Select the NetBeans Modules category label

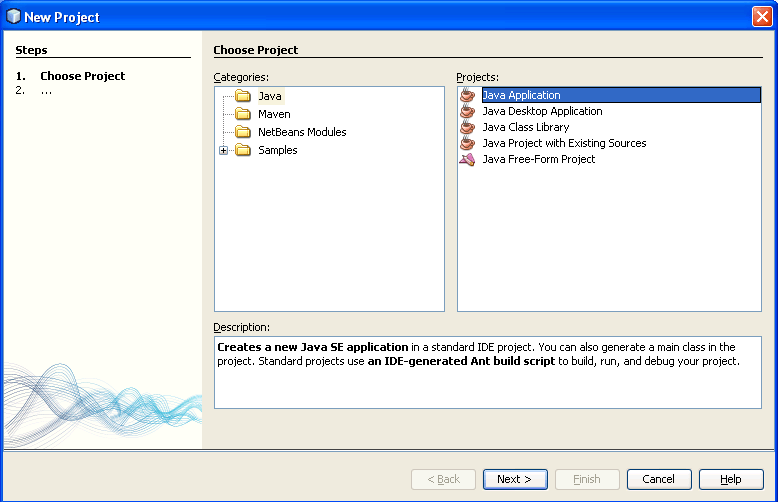[302, 132]
